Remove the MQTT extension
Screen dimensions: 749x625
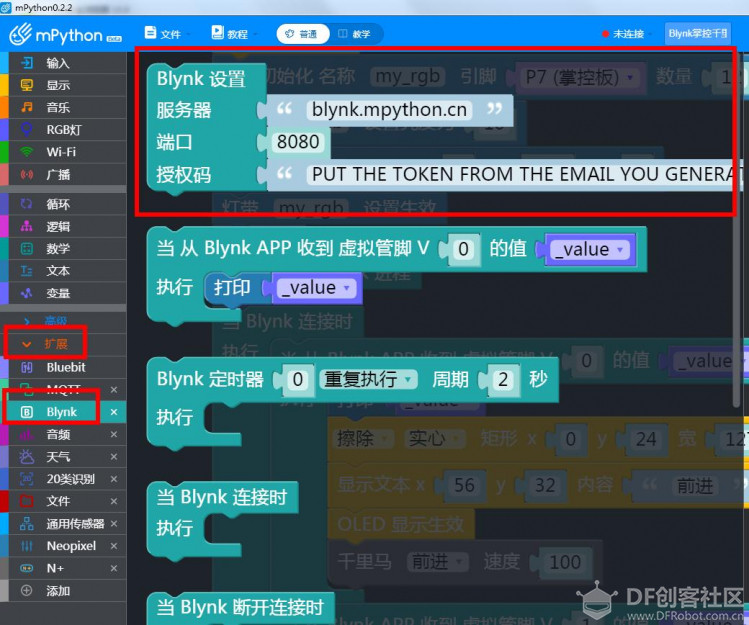click(x=114, y=390)
